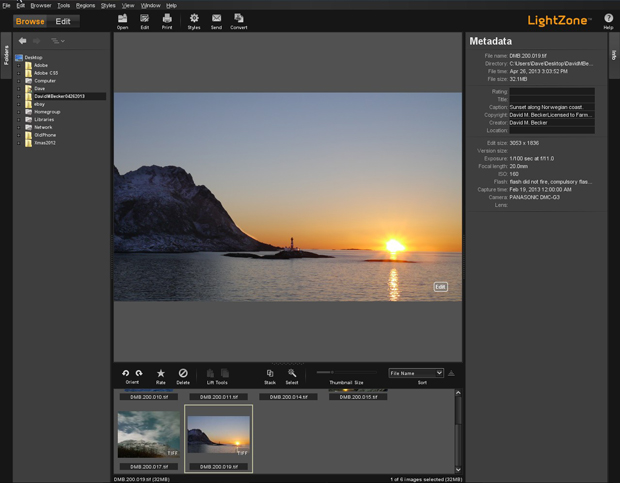The height and width of the screenshot is (483, 620).
Task: Open the File Name sort dropdown
Action: [416, 373]
